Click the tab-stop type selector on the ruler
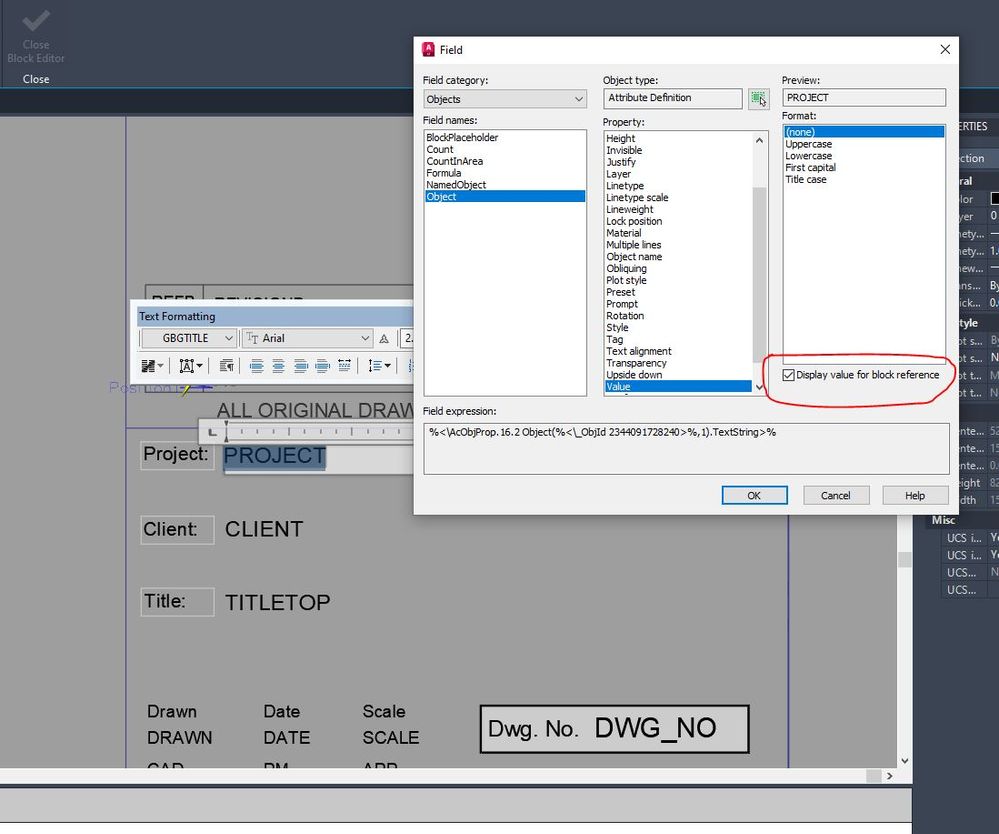 click(x=213, y=433)
